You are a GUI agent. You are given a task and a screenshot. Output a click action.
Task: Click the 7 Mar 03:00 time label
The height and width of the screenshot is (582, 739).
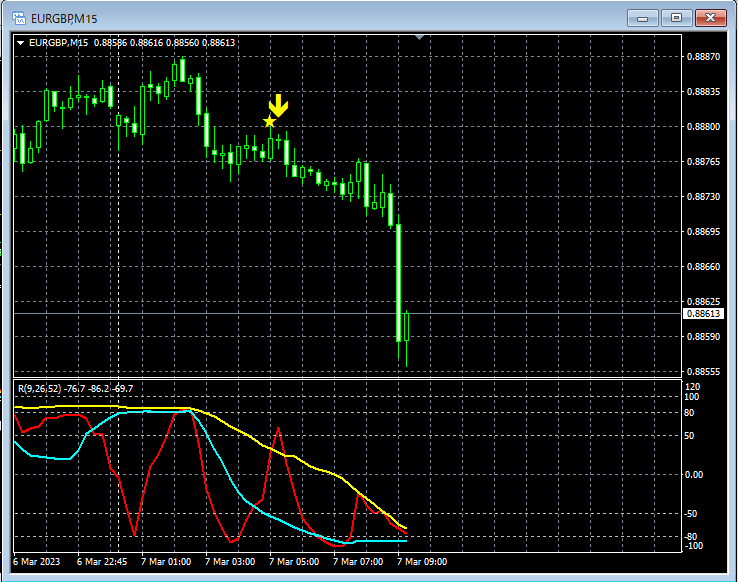230,562
